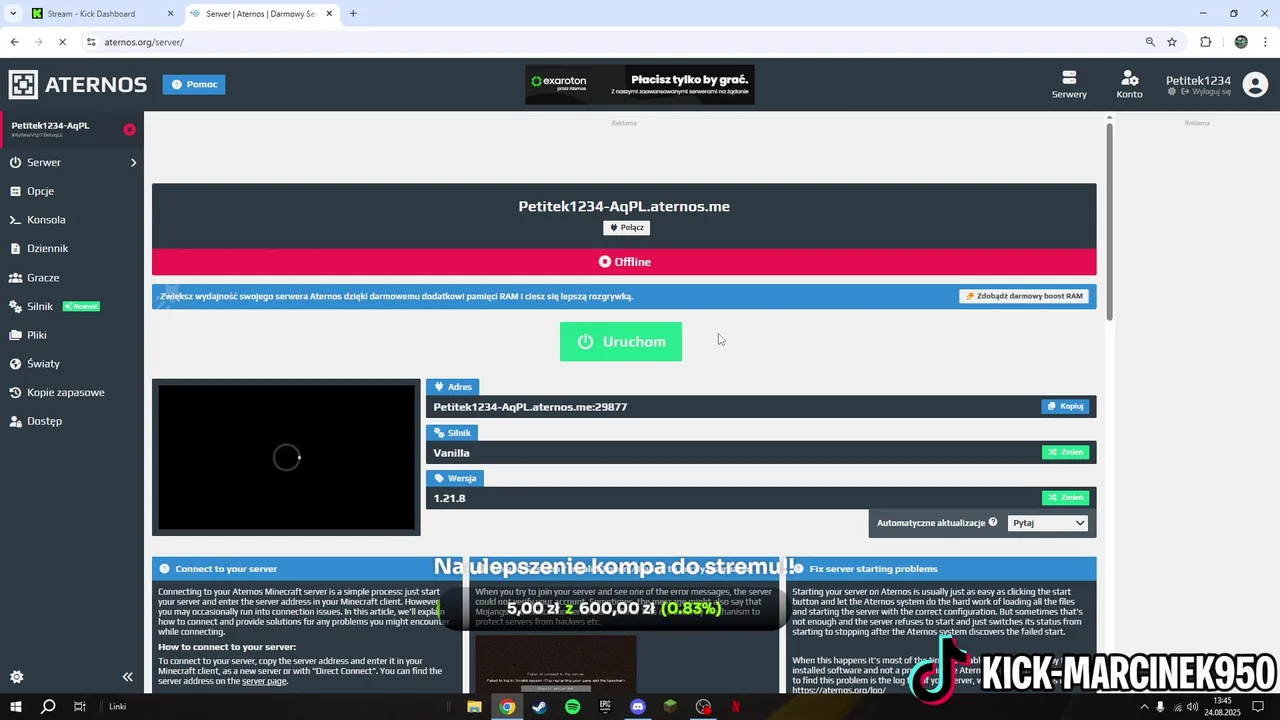The image size is (1280, 720).
Task: Open the blue Pomoc button
Action: (194, 84)
